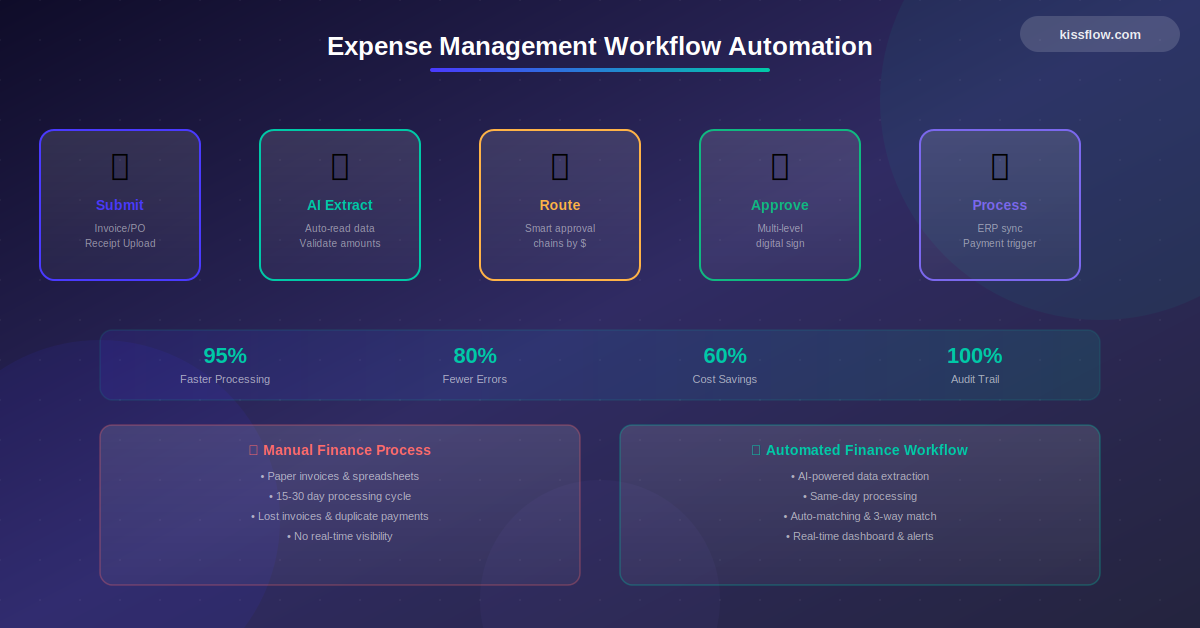The height and width of the screenshot is (628, 1200).
Task: Click 'Multi-level digital sign' description
Action: (x=780, y=236)
